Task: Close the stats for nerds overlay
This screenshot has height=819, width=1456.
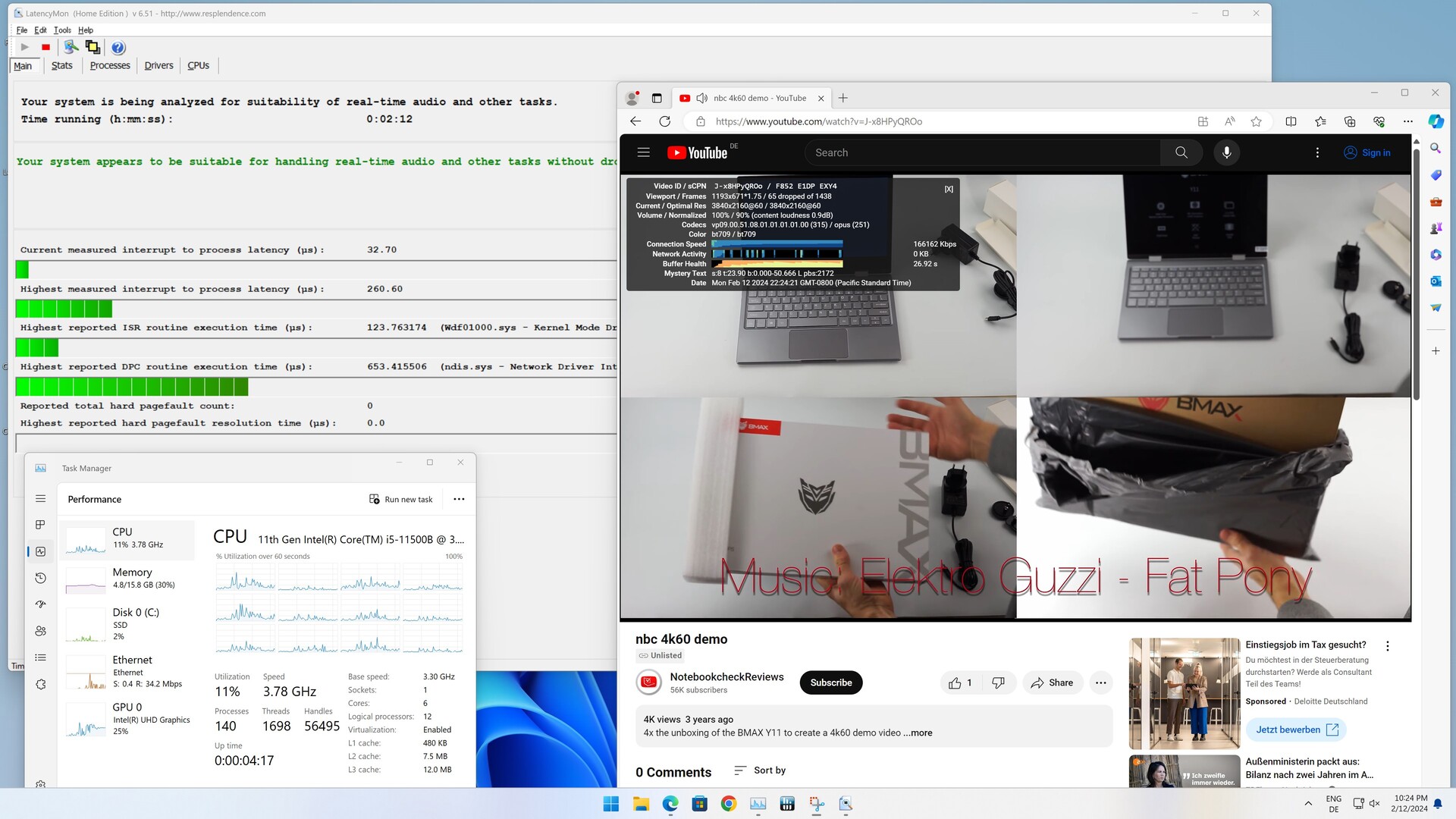Action: point(948,190)
